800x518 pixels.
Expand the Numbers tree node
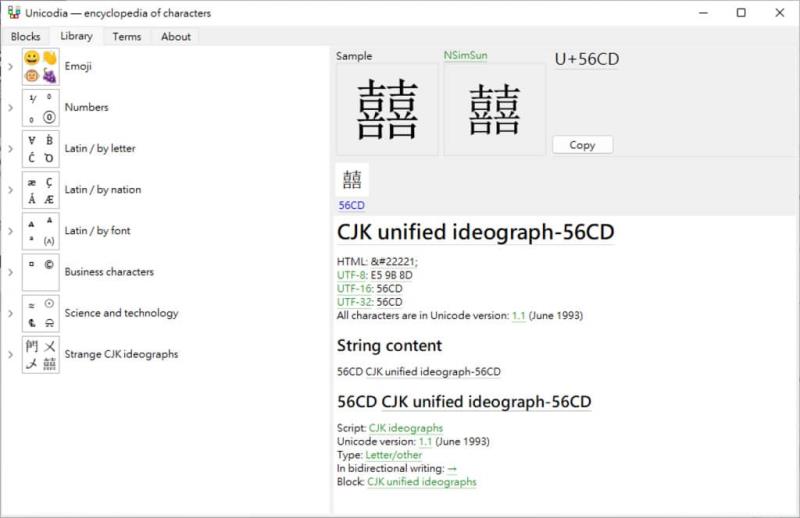coord(10,108)
